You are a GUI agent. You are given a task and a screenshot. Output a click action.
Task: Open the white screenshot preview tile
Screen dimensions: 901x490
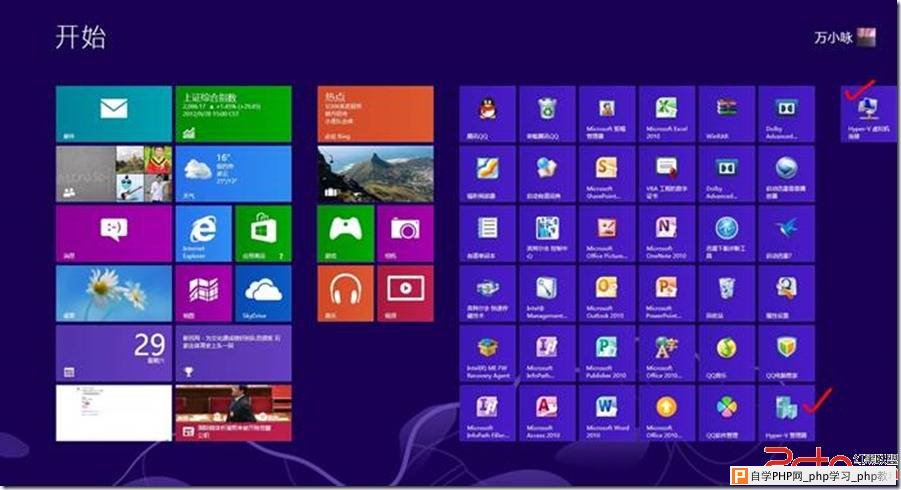pyautogui.click(x=114, y=412)
